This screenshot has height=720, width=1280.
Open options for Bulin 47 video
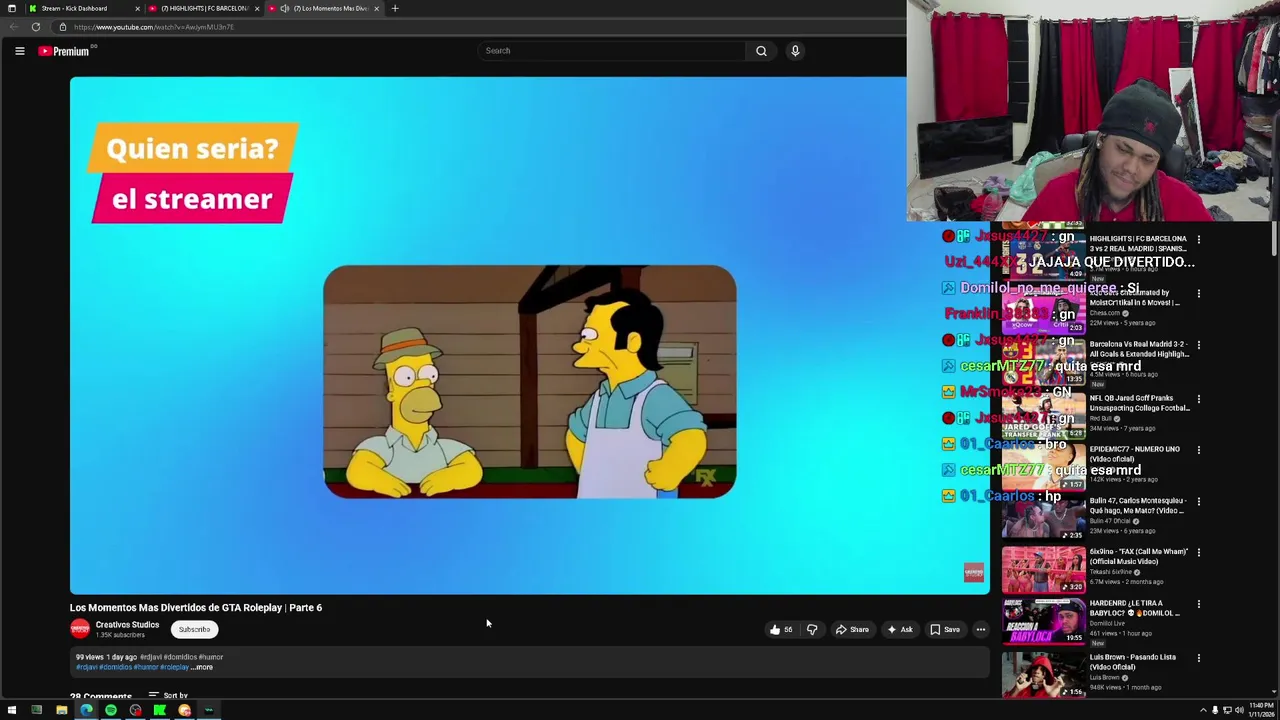click(x=1198, y=502)
